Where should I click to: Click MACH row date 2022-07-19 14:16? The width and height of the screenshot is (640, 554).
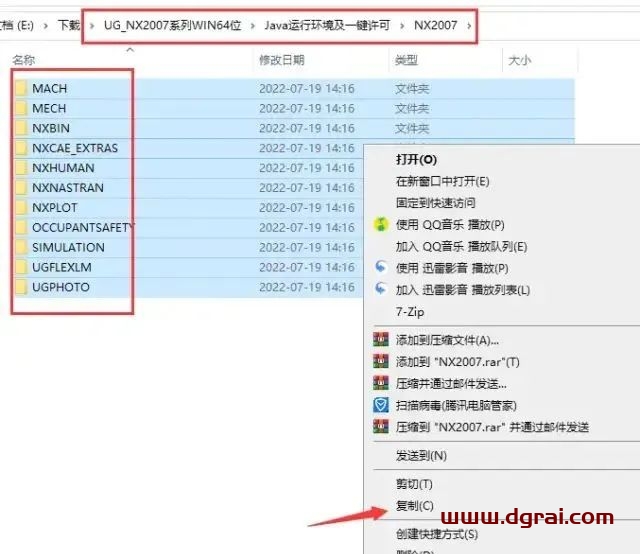click(307, 89)
